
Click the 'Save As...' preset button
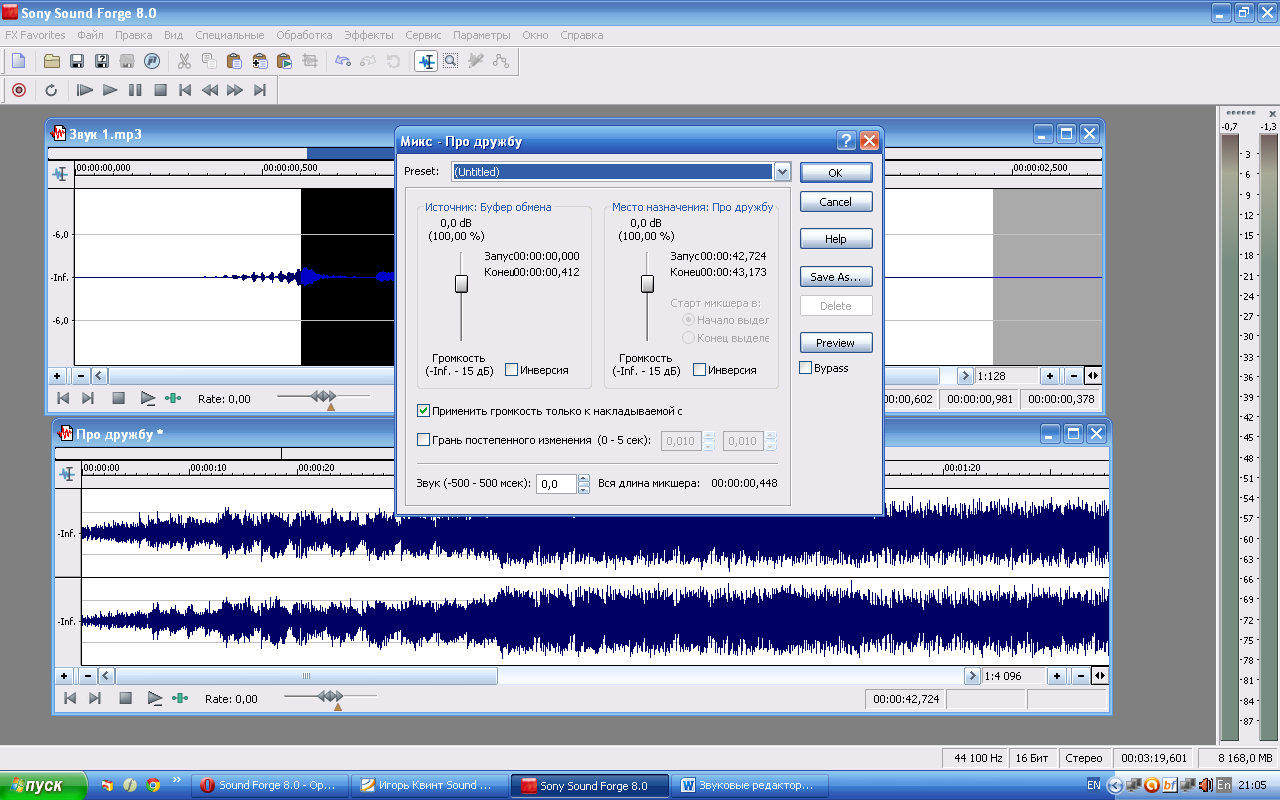click(836, 277)
